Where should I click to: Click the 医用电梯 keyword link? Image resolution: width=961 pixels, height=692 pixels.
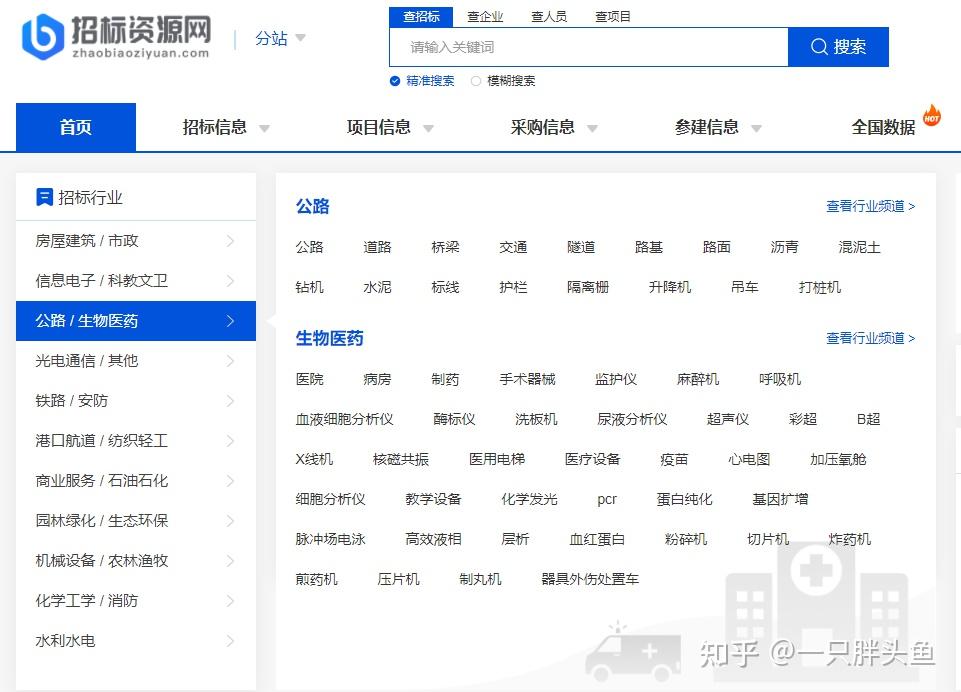point(496,459)
